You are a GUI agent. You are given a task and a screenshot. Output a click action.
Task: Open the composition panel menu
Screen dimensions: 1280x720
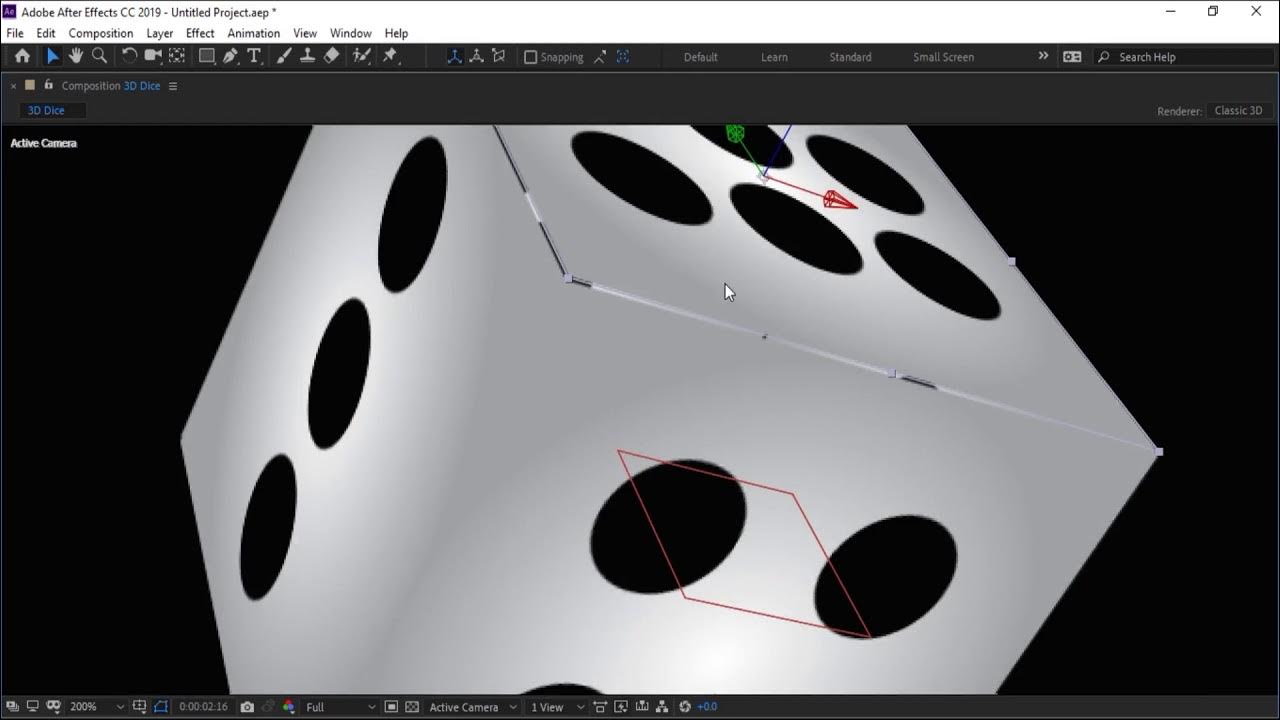pyautogui.click(x=173, y=86)
